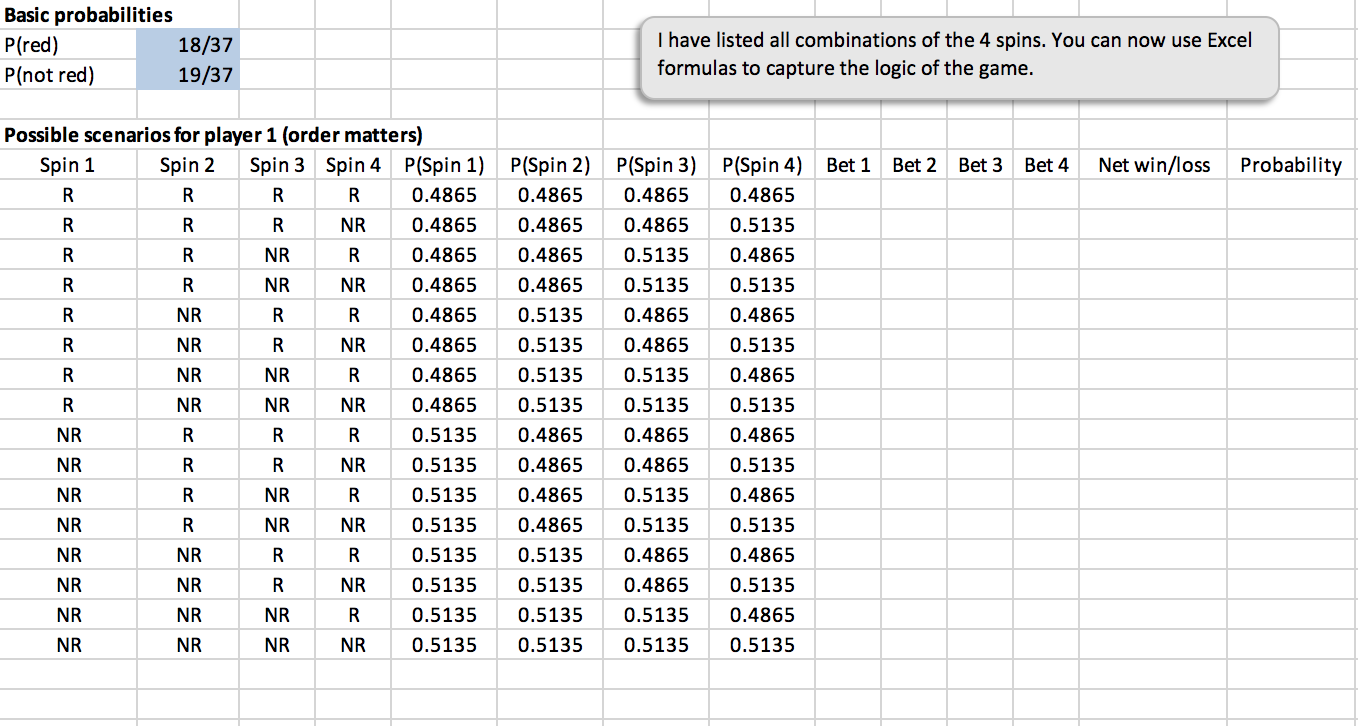The width and height of the screenshot is (1358, 726).
Task: Select the bottom 0.5135 value under P(Spin 4)
Action: 761,644
